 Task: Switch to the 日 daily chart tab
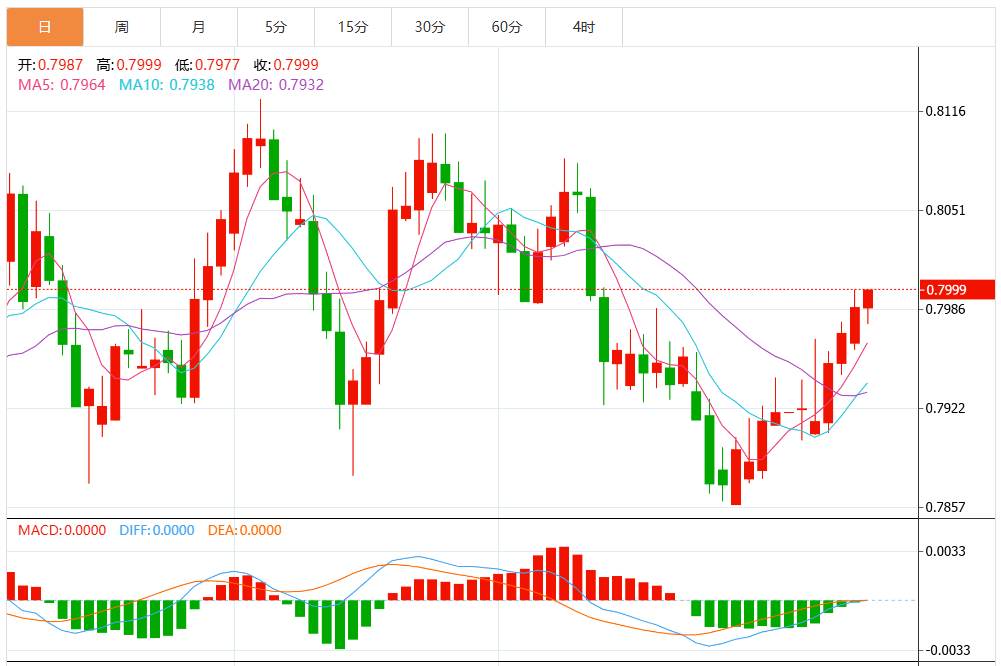coord(44,27)
